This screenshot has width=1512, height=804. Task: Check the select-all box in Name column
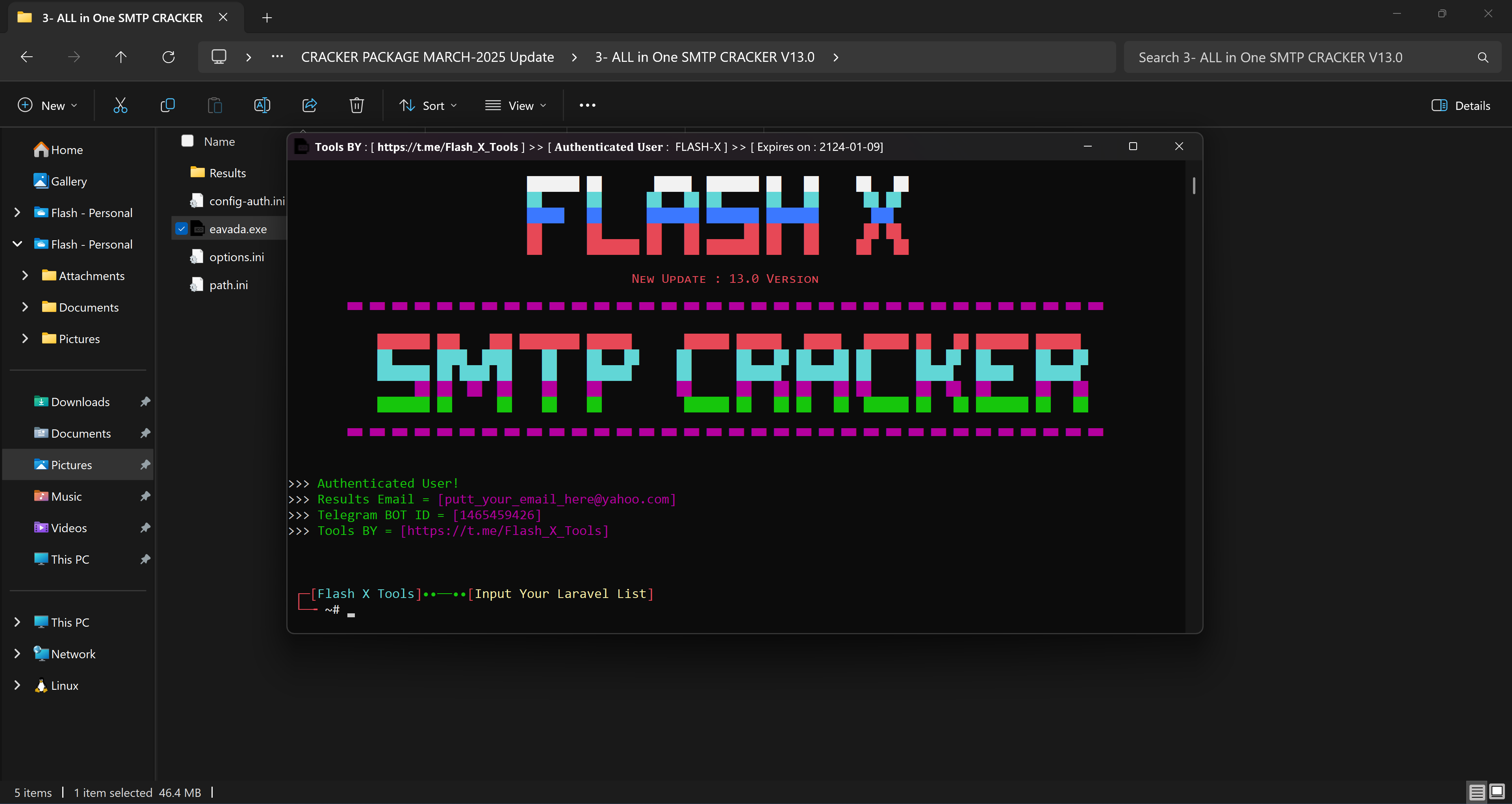click(187, 141)
